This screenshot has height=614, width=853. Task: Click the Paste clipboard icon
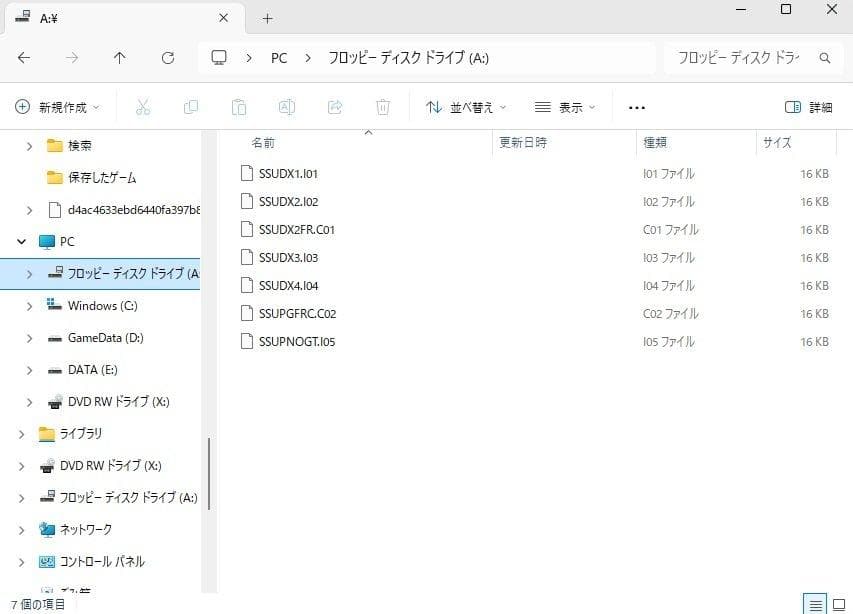click(x=238, y=107)
